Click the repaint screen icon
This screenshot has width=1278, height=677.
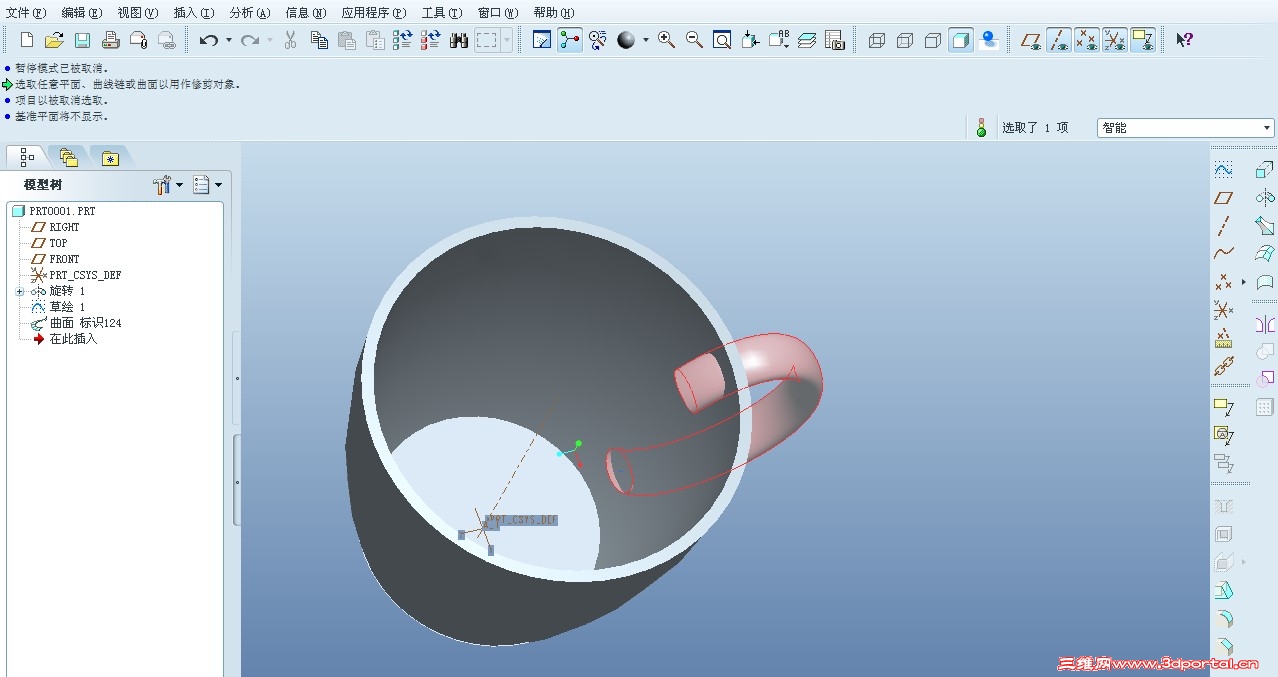pyautogui.click(x=542, y=40)
